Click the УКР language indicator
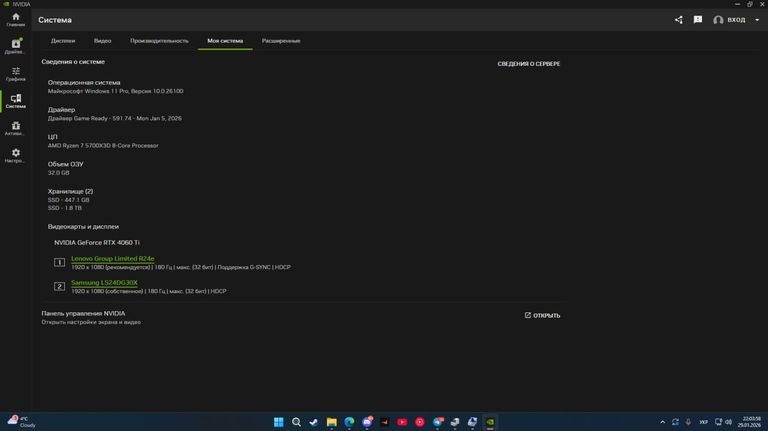The image size is (768, 431). click(x=703, y=422)
